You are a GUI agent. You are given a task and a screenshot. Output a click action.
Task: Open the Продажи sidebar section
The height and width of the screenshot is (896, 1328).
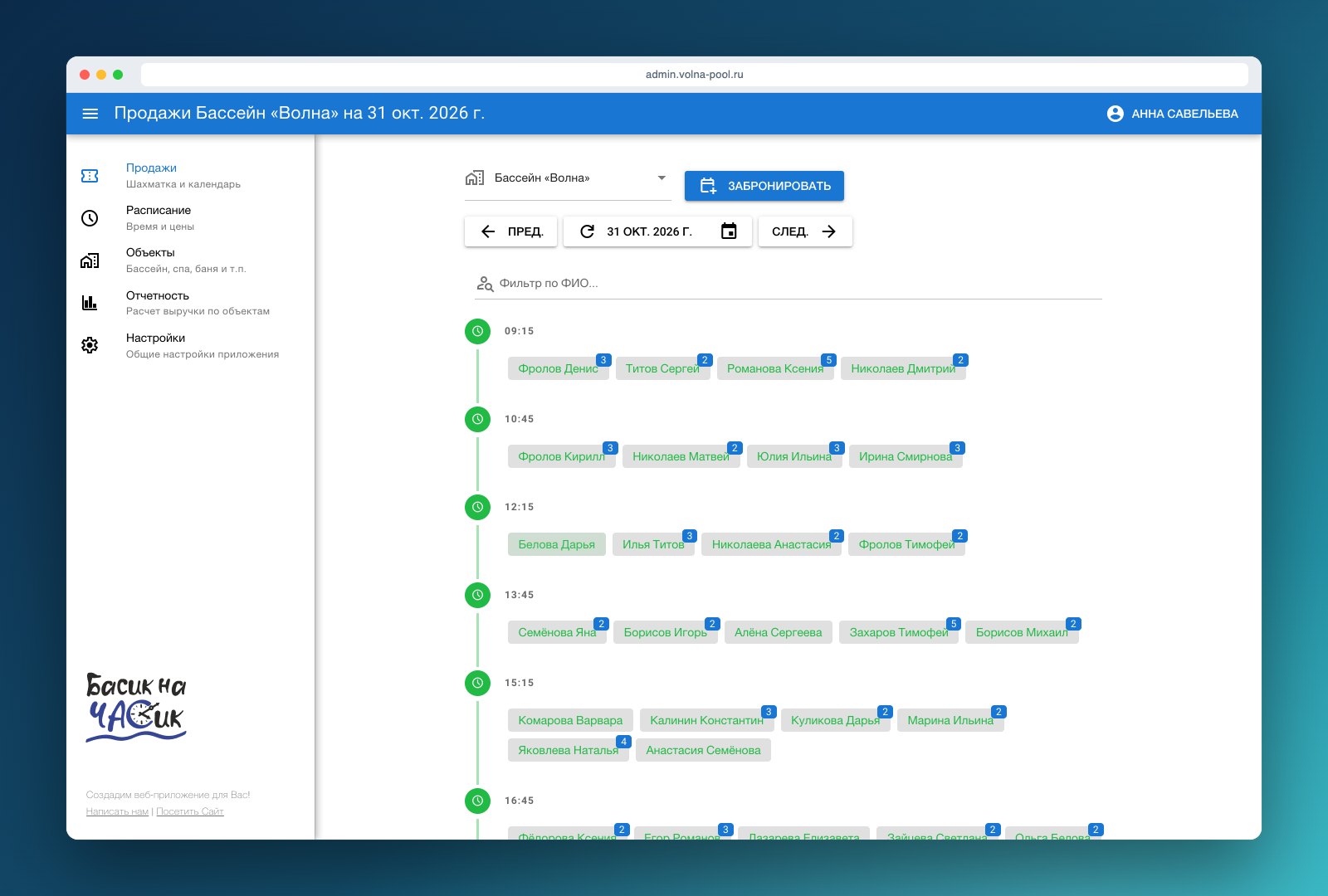(x=191, y=176)
